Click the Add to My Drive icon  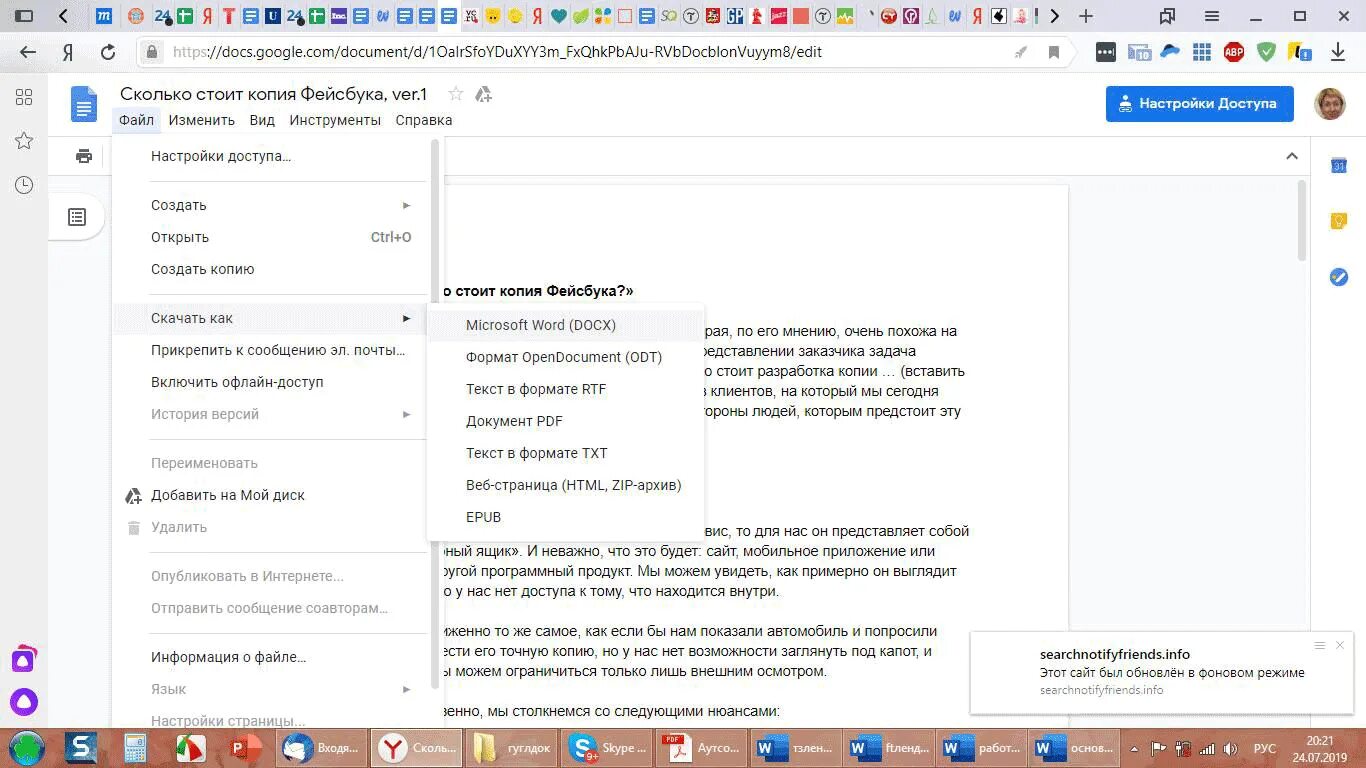pos(133,496)
